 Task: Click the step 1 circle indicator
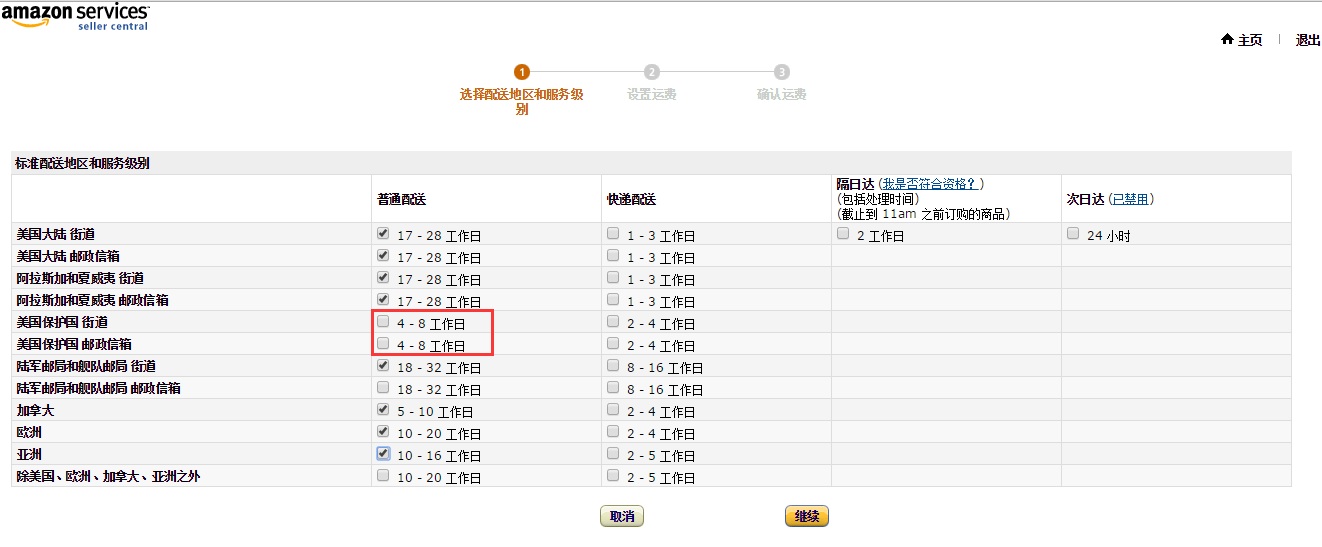pos(522,72)
